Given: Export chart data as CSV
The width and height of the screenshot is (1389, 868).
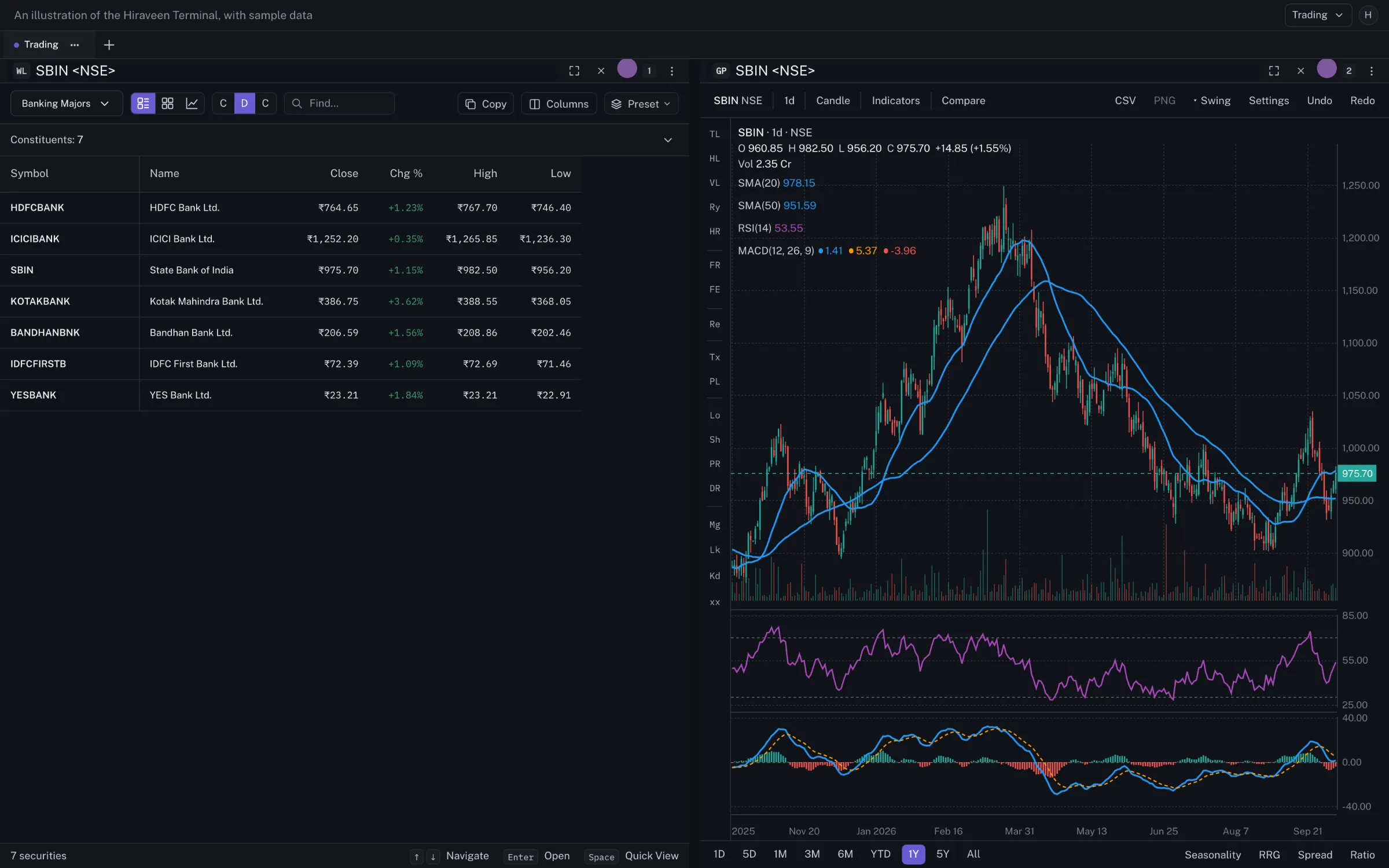Looking at the screenshot, I should pos(1125,101).
